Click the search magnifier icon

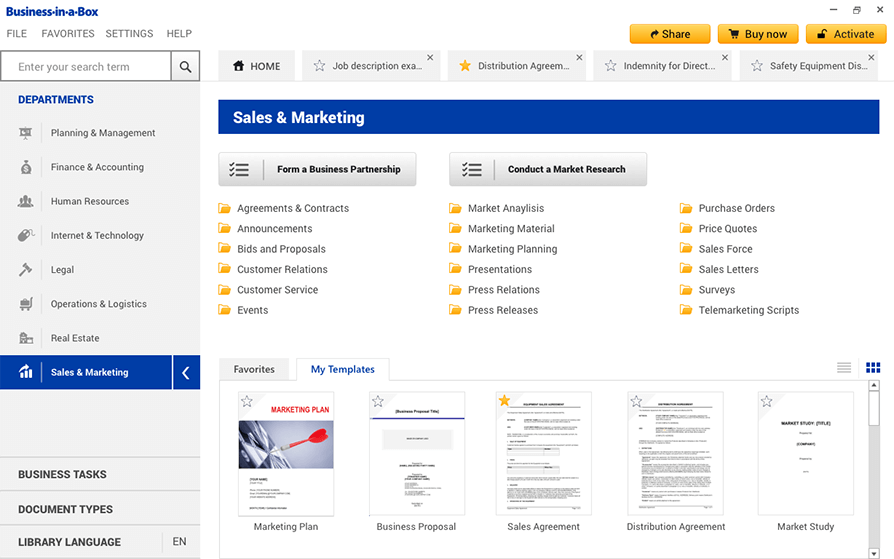tap(185, 67)
